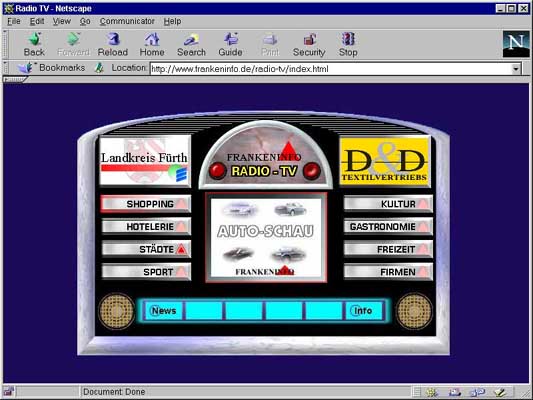Viewport: 533px width, 400px height.
Task: Open the Navigator icon in the component bar
Action: pyautogui.click(x=432, y=392)
